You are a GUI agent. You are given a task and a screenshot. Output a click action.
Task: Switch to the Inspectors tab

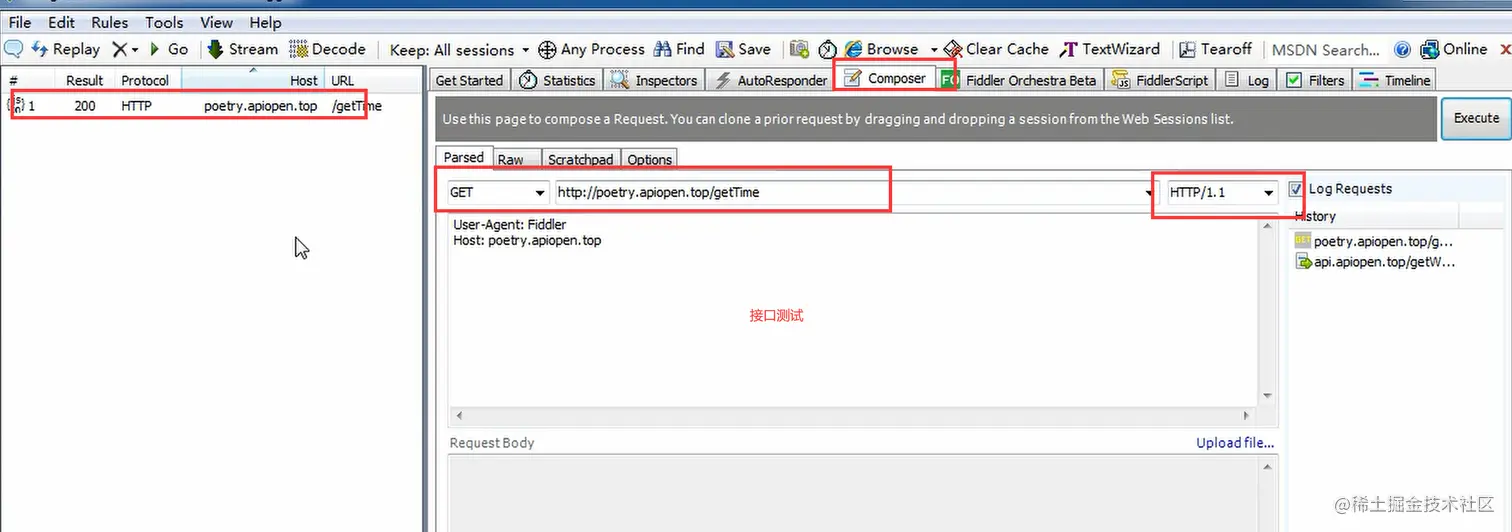[654, 80]
